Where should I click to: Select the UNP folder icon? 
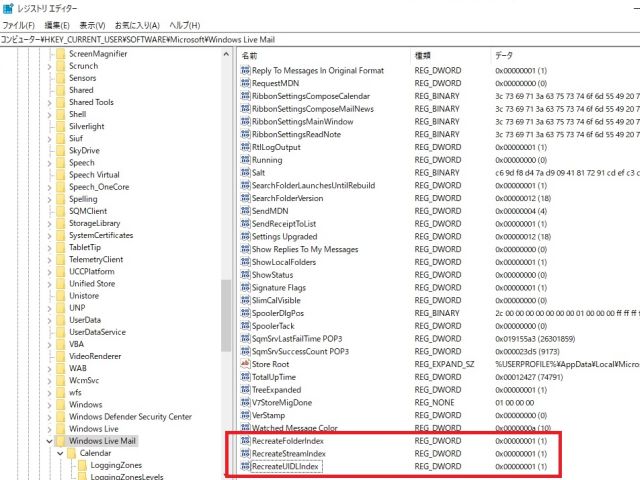point(60,308)
